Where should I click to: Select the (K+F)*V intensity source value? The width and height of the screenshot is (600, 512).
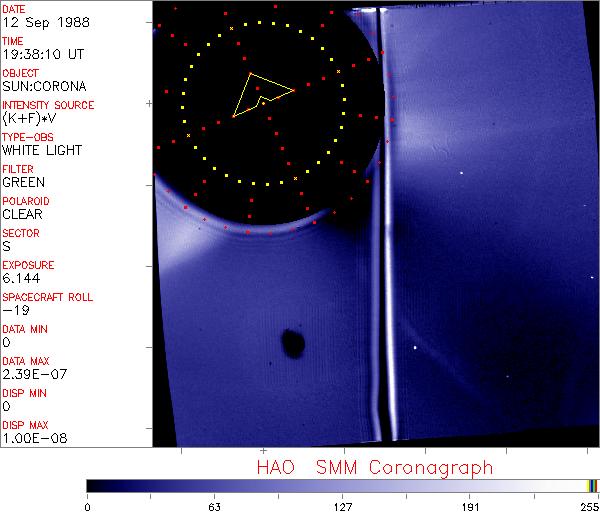point(32,118)
